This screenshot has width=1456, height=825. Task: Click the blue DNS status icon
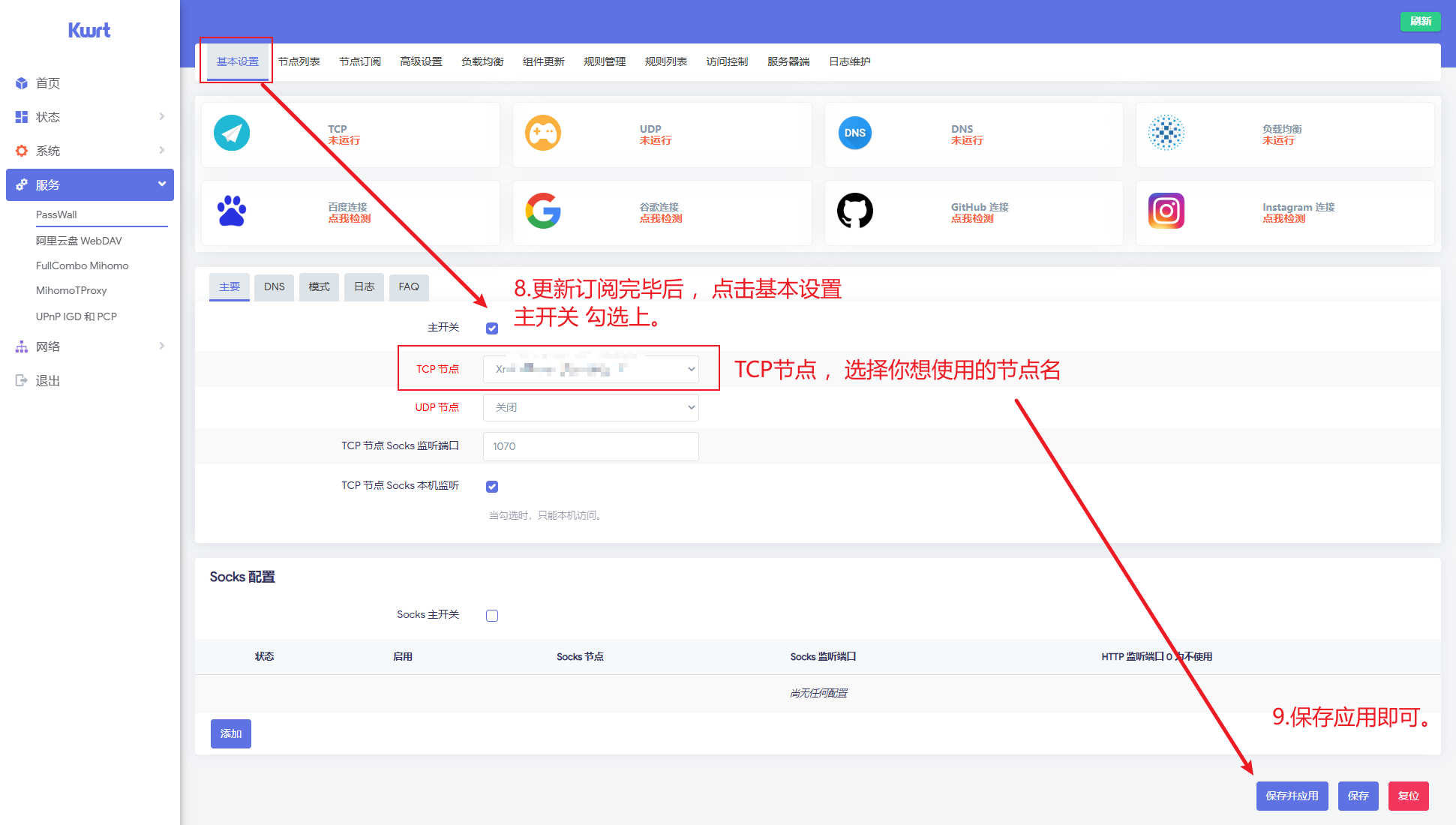pos(854,133)
